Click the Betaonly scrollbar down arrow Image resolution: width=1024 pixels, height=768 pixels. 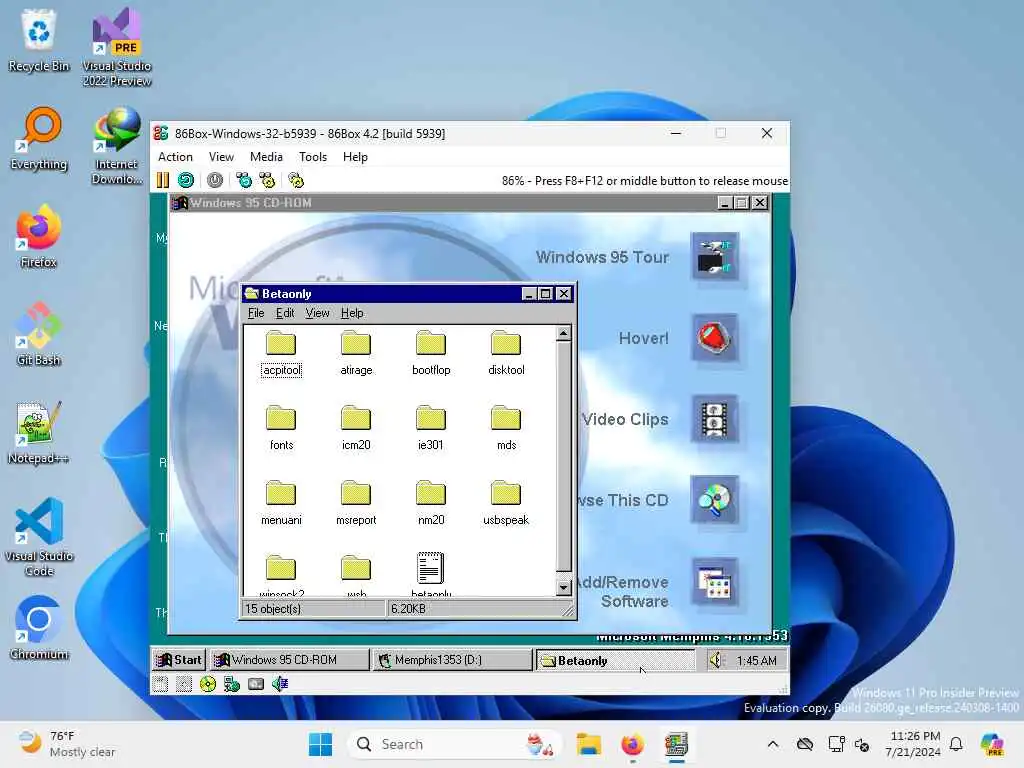pos(564,587)
